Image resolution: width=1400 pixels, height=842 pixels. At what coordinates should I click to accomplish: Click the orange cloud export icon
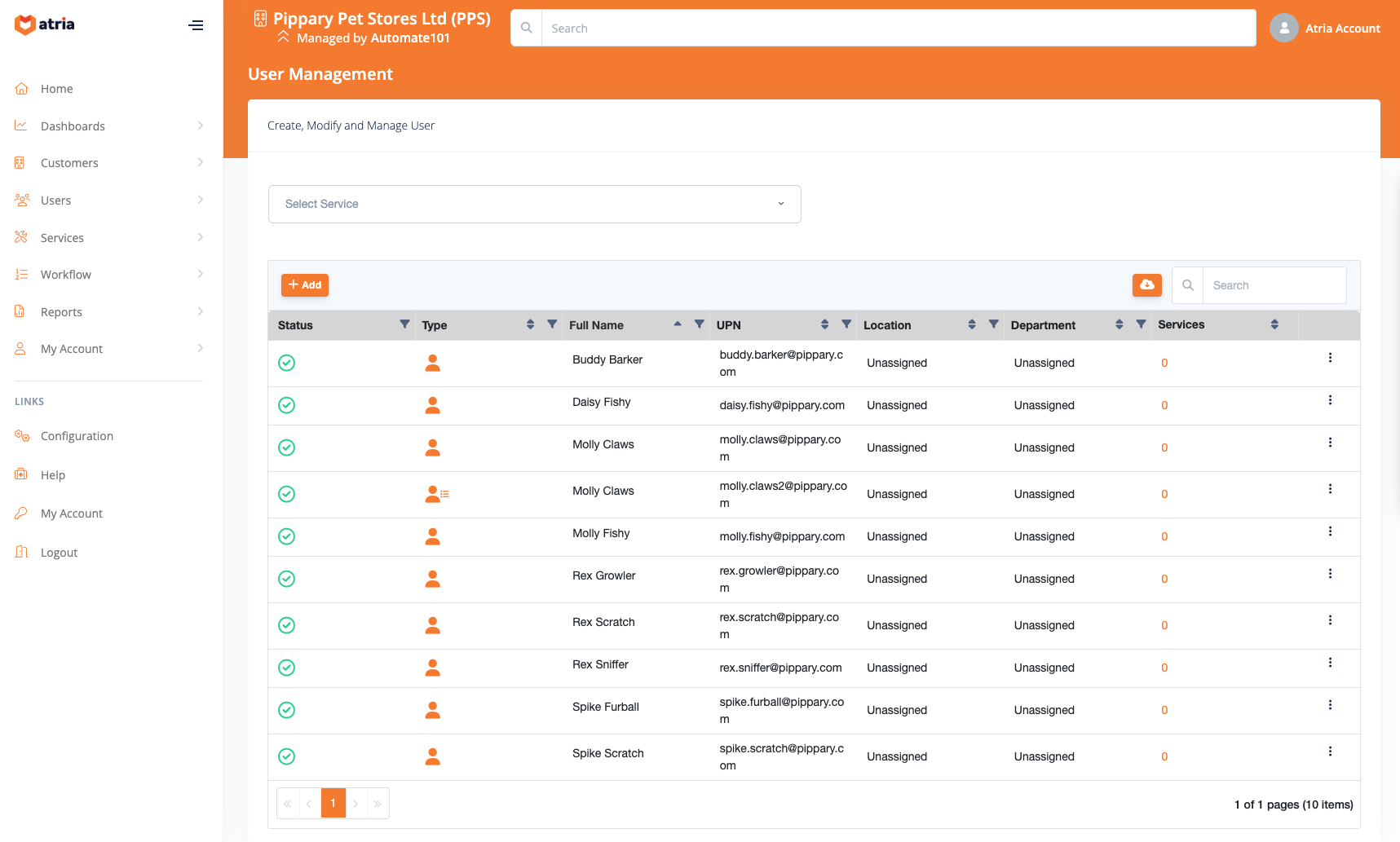[x=1146, y=285]
